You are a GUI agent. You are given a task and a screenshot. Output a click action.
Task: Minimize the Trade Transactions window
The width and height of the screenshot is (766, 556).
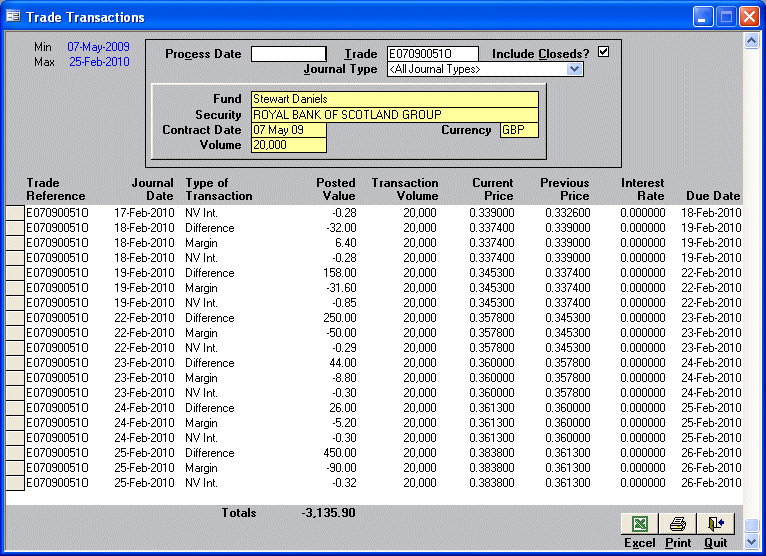(x=704, y=17)
